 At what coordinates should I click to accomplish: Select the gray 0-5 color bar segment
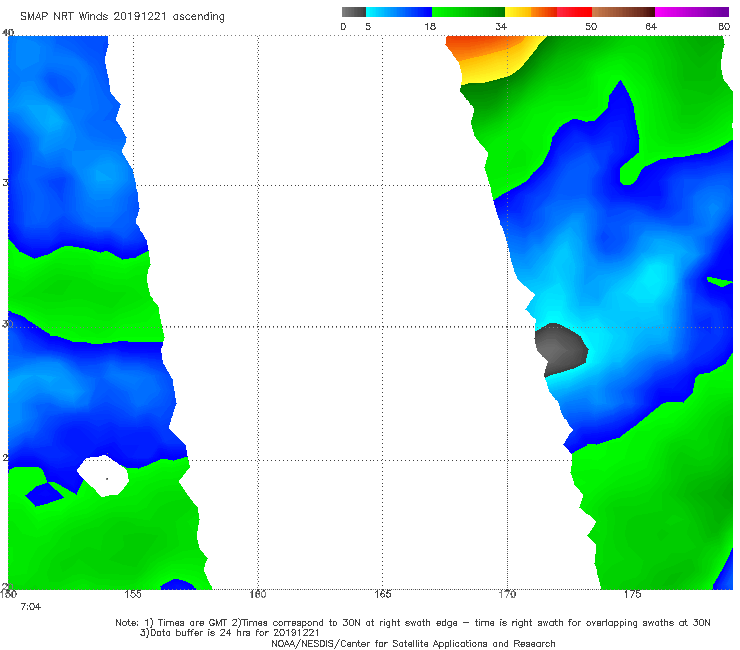click(354, 12)
